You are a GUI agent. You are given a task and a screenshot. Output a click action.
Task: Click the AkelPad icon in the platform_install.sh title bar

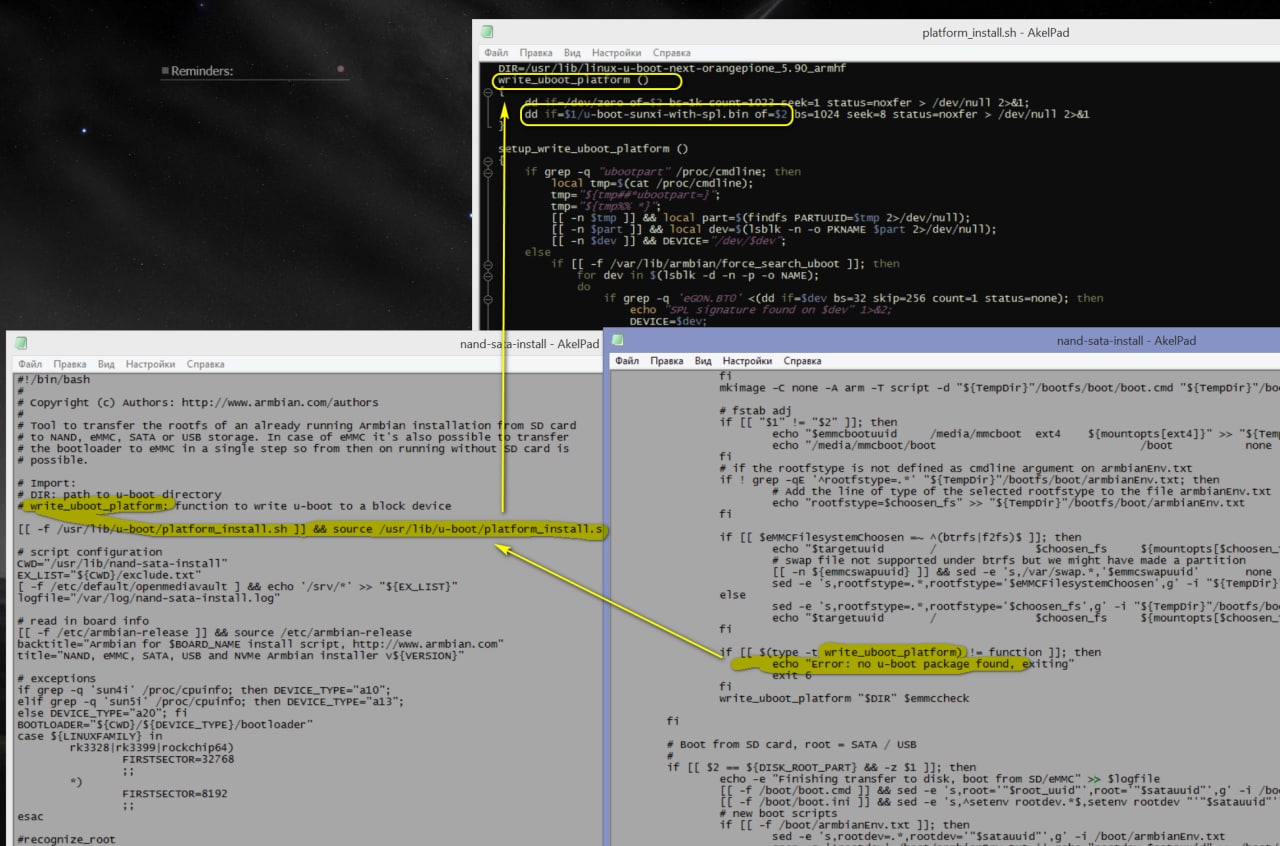click(486, 32)
